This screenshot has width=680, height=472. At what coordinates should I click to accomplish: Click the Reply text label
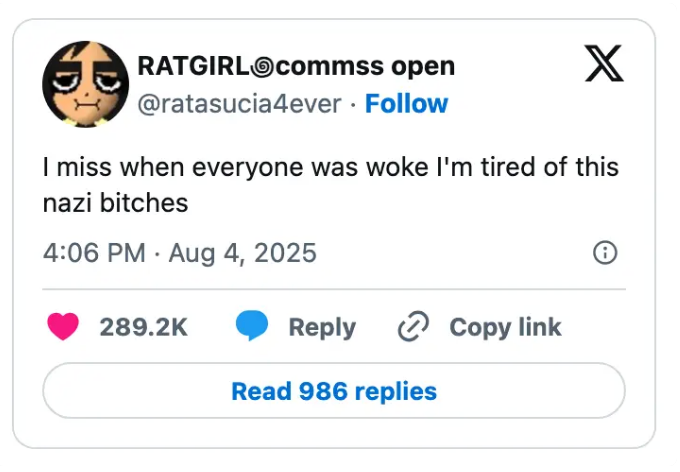[x=322, y=327]
